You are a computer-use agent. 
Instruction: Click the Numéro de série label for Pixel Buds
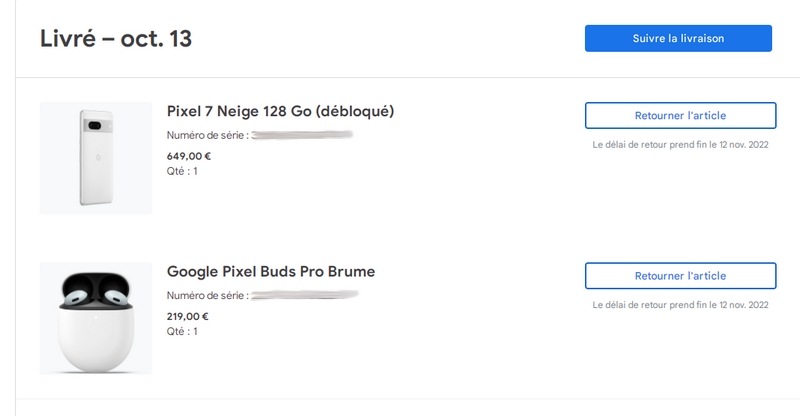pos(207,295)
